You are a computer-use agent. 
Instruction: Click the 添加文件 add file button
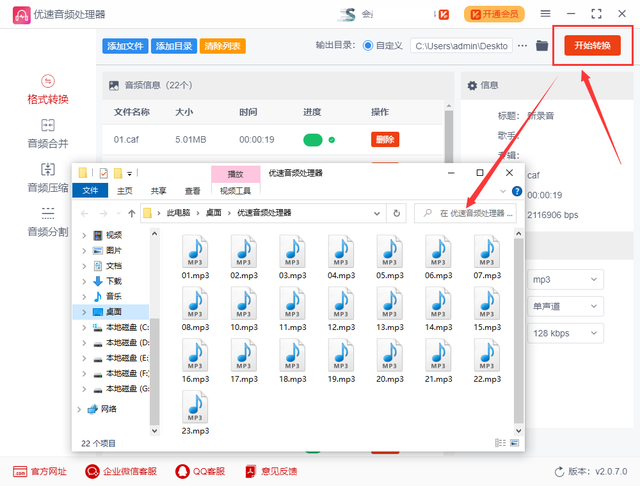pos(125,46)
